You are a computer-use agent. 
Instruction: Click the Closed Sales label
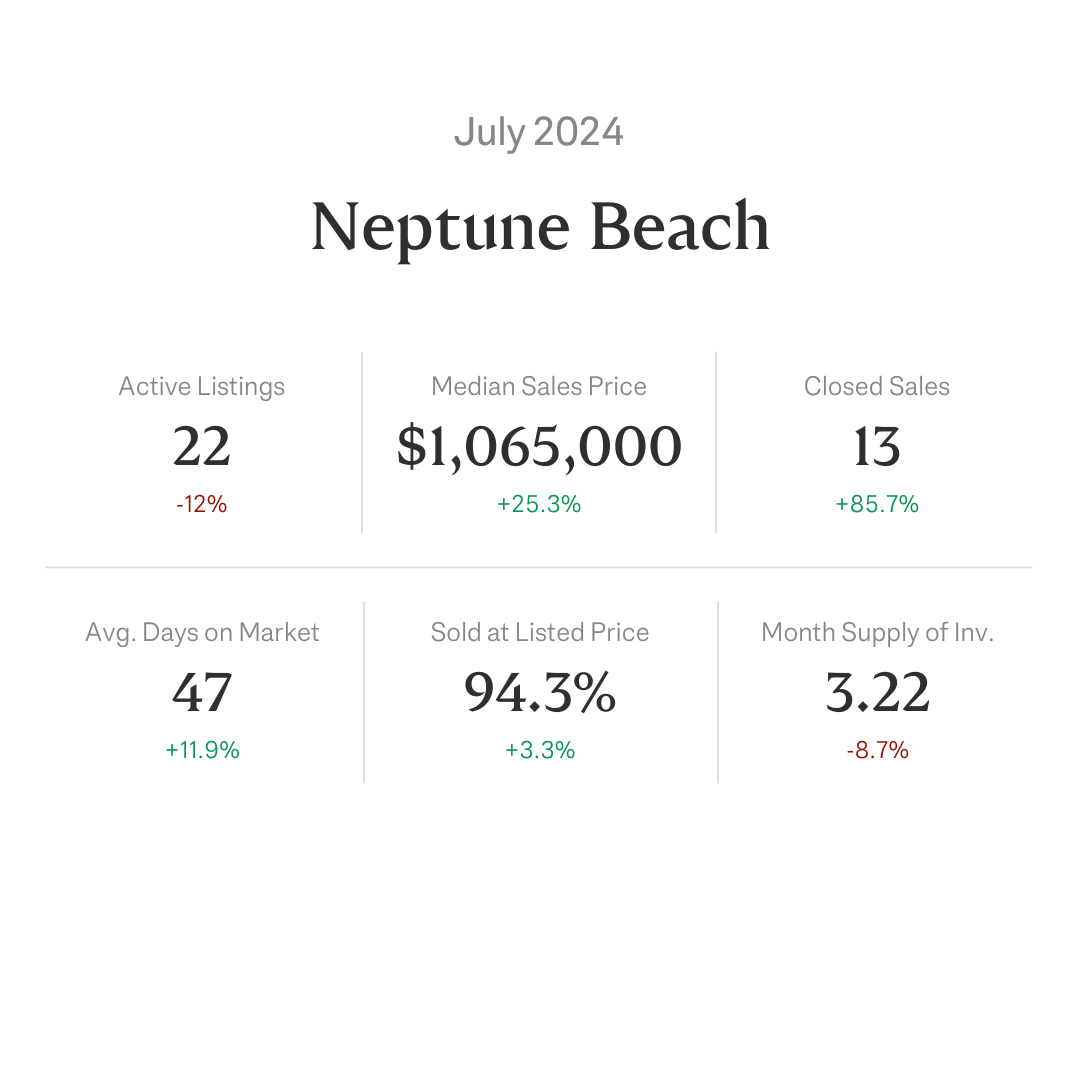click(x=877, y=386)
